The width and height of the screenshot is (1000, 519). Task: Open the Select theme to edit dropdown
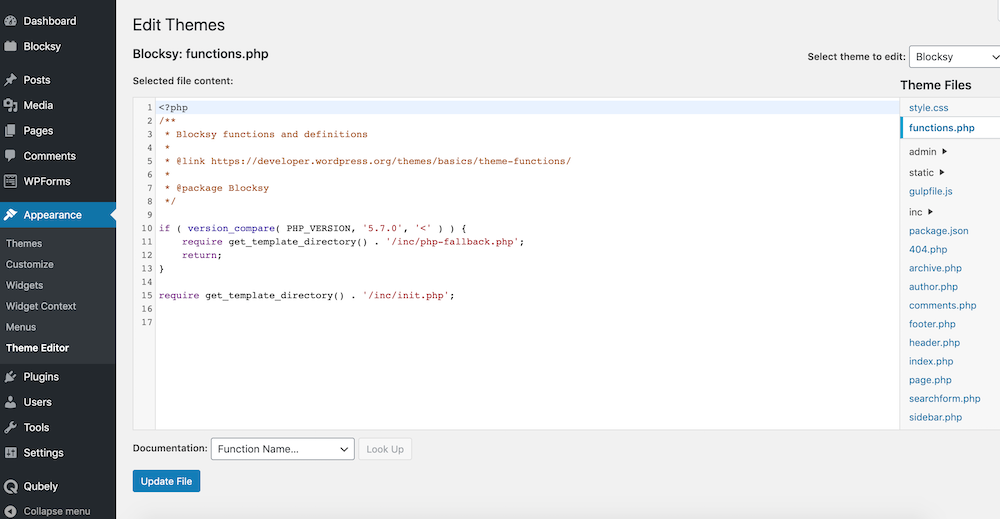click(x=955, y=57)
